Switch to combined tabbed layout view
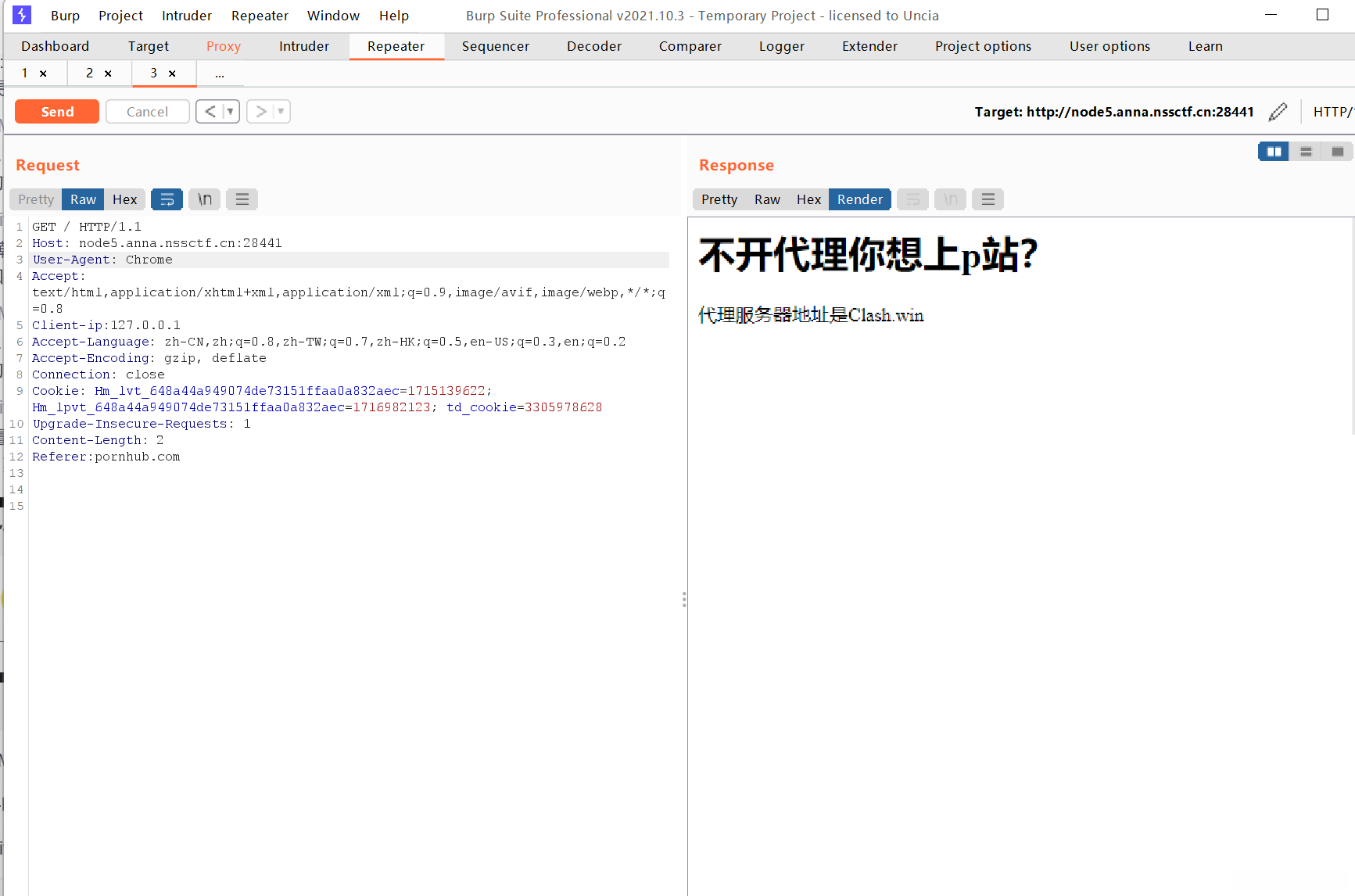The image size is (1355, 896). point(1338,151)
